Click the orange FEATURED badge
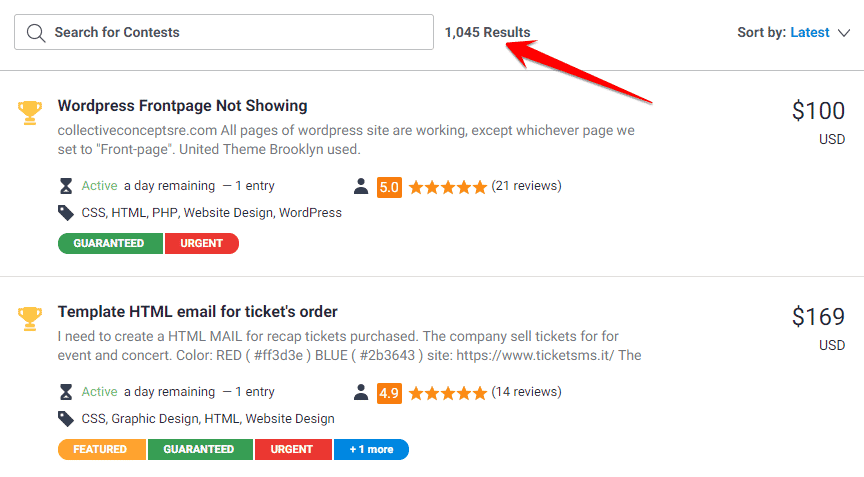The width and height of the screenshot is (864, 477). (102, 449)
